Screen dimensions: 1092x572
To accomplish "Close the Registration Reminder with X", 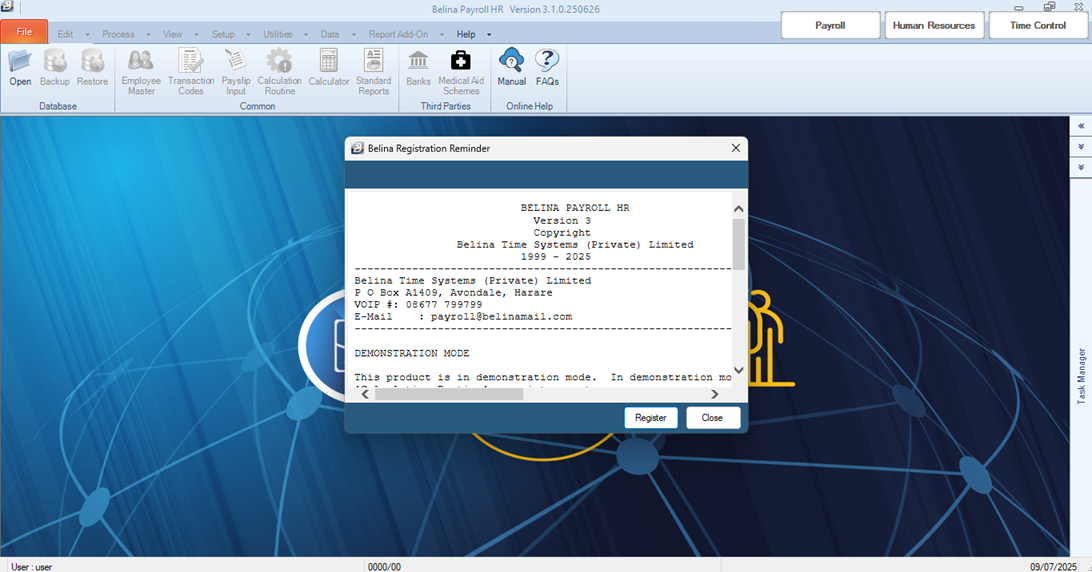I will click(x=735, y=148).
